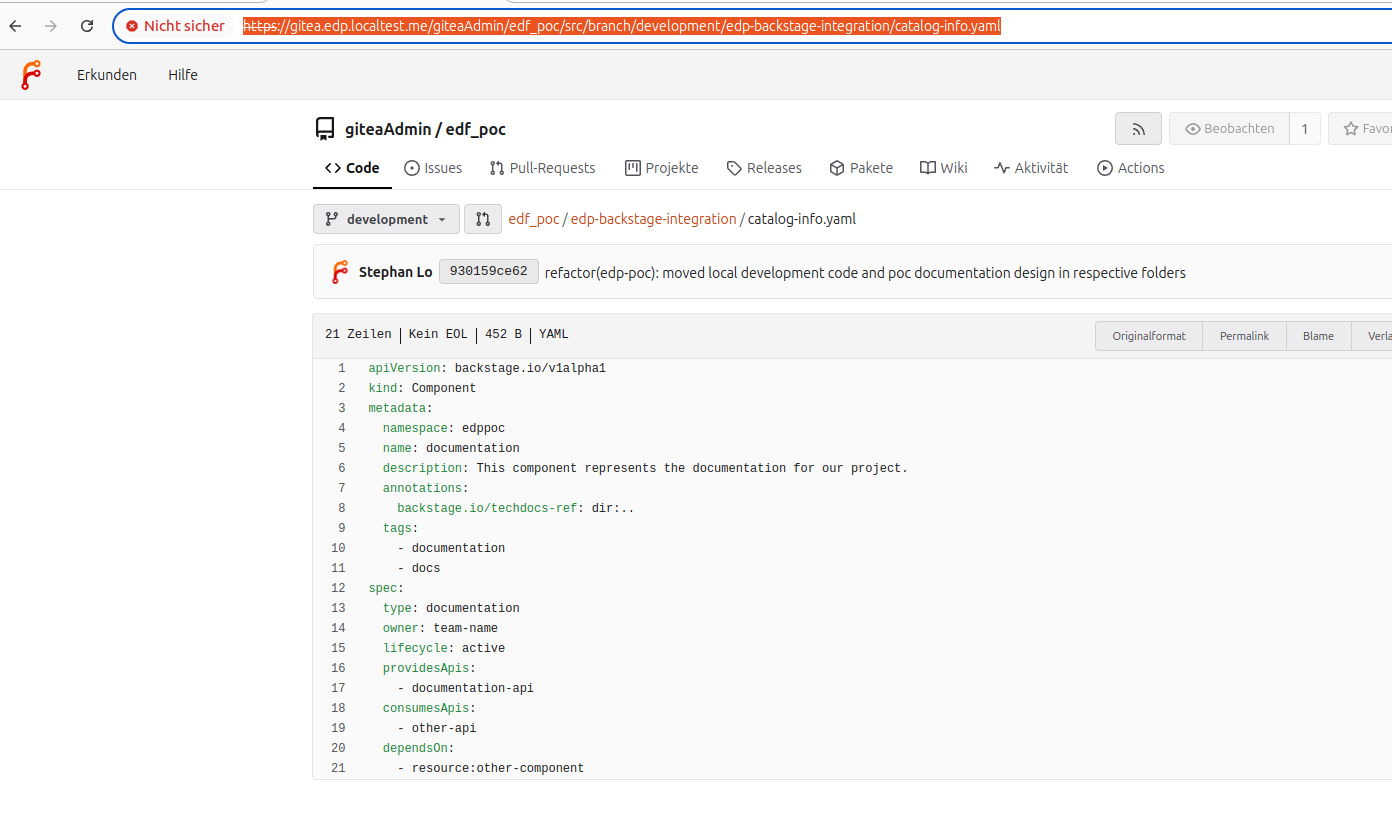Image resolution: width=1392 pixels, height=816 pixels.
Task: Open the Pakete tab
Action: [861, 168]
